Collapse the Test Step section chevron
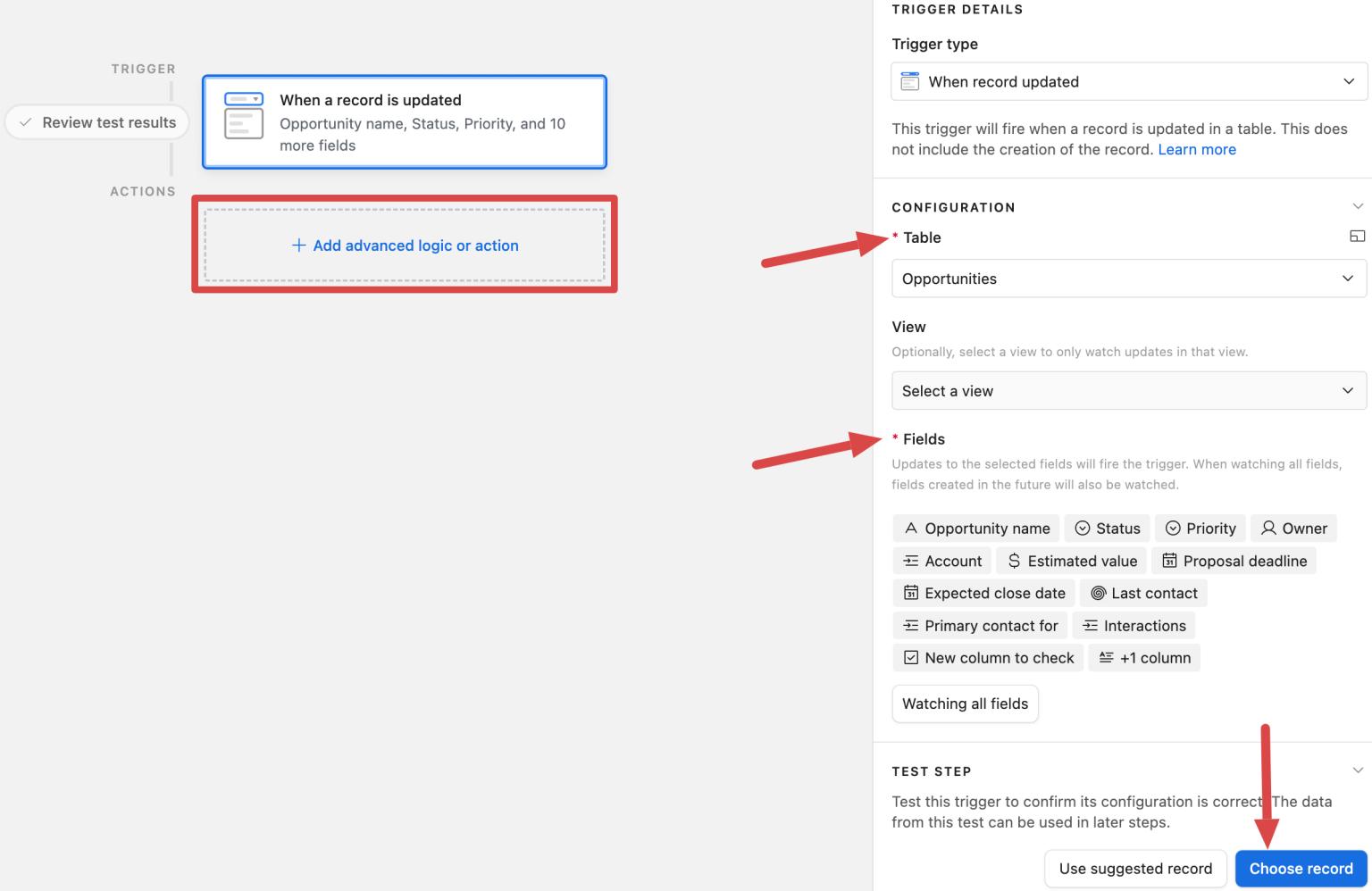This screenshot has height=891, width=1372. click(1358, 769)
